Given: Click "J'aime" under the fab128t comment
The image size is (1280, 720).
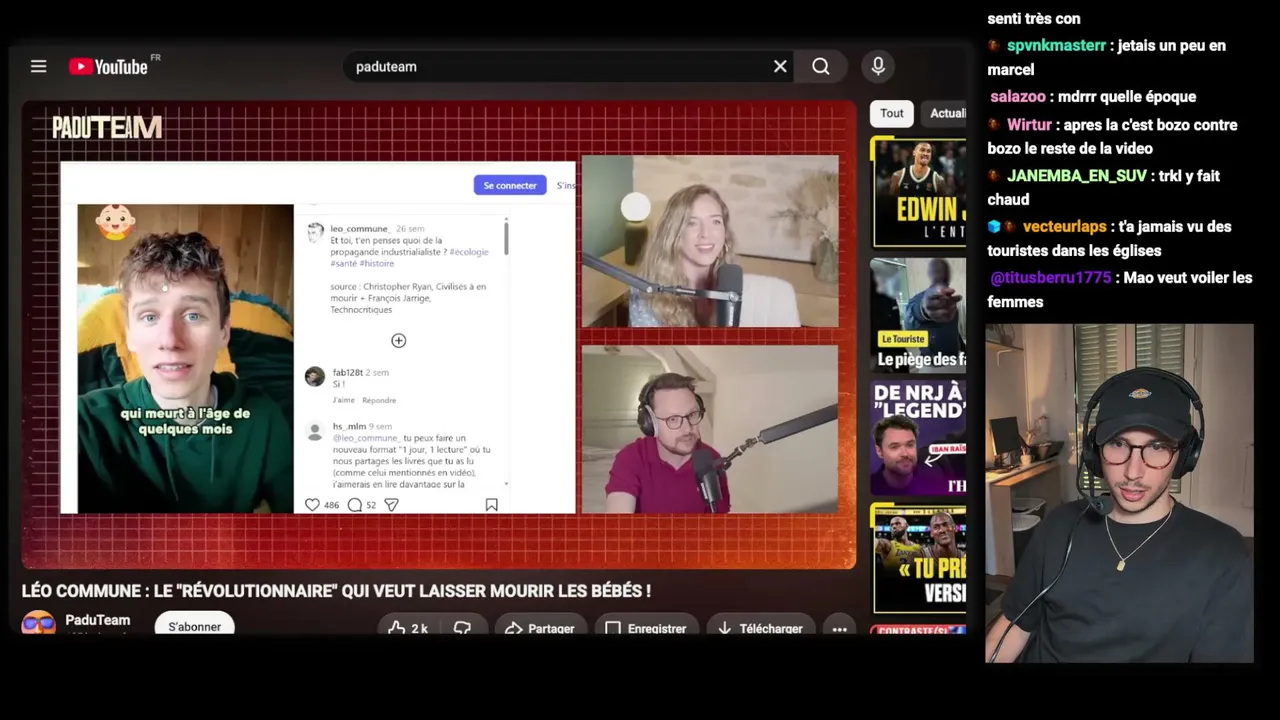Looking at the screenshot, I should coord(343,400).
